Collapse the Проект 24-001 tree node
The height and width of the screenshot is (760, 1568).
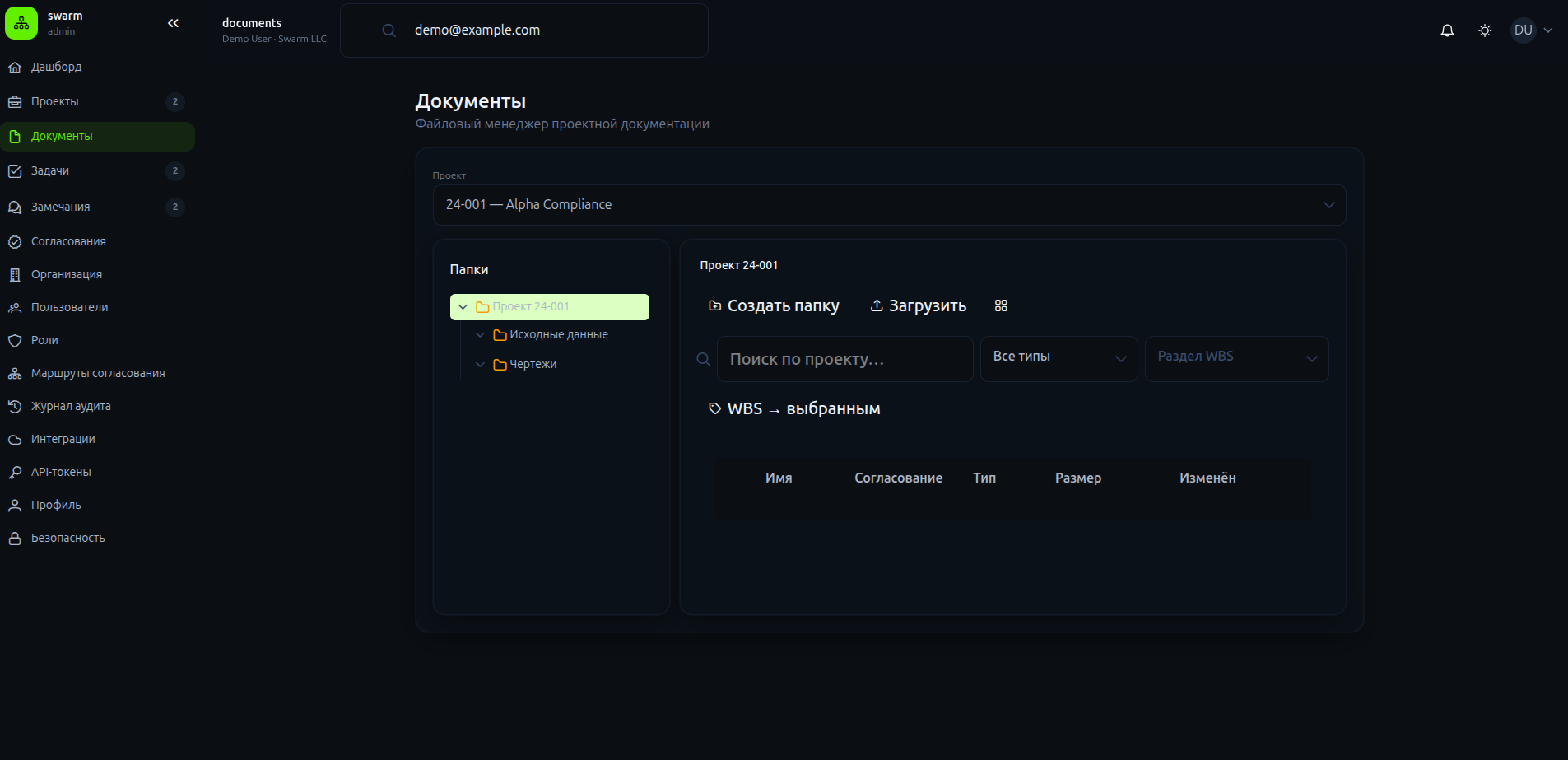pyautogui.click(x=463, y=307)
